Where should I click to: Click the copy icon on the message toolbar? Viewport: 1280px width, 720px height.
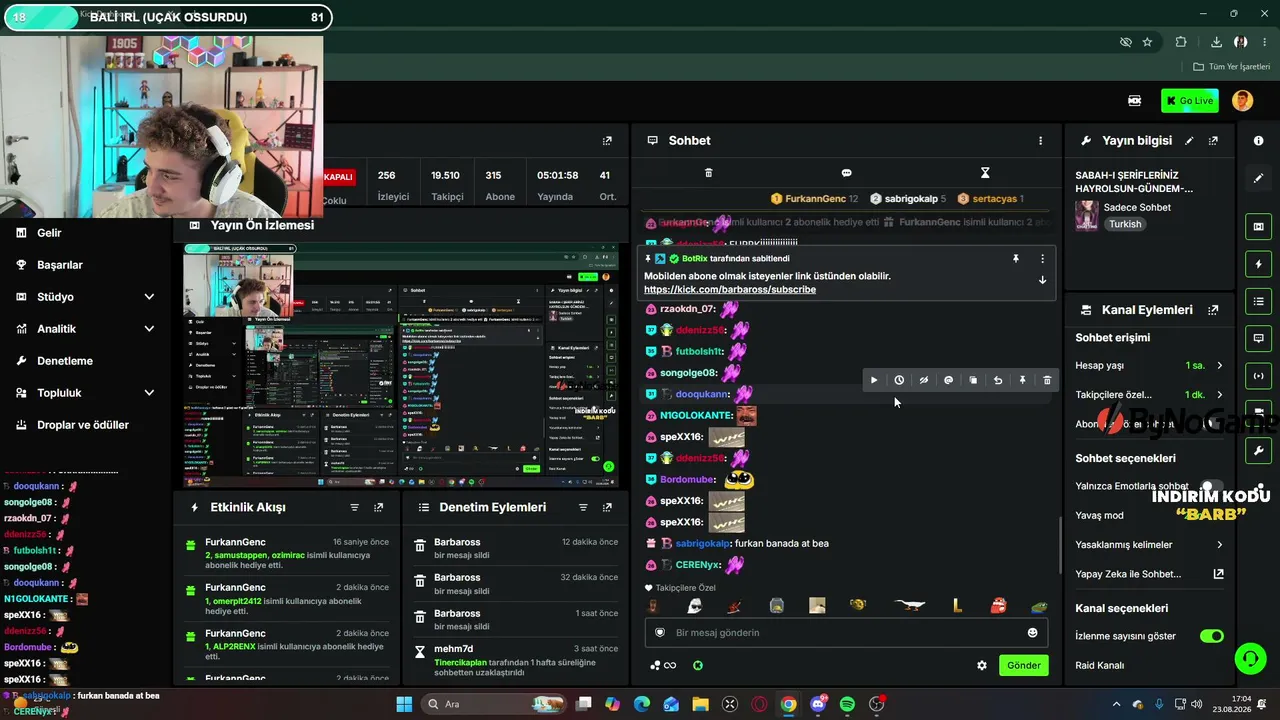click(x=973, y=380)
